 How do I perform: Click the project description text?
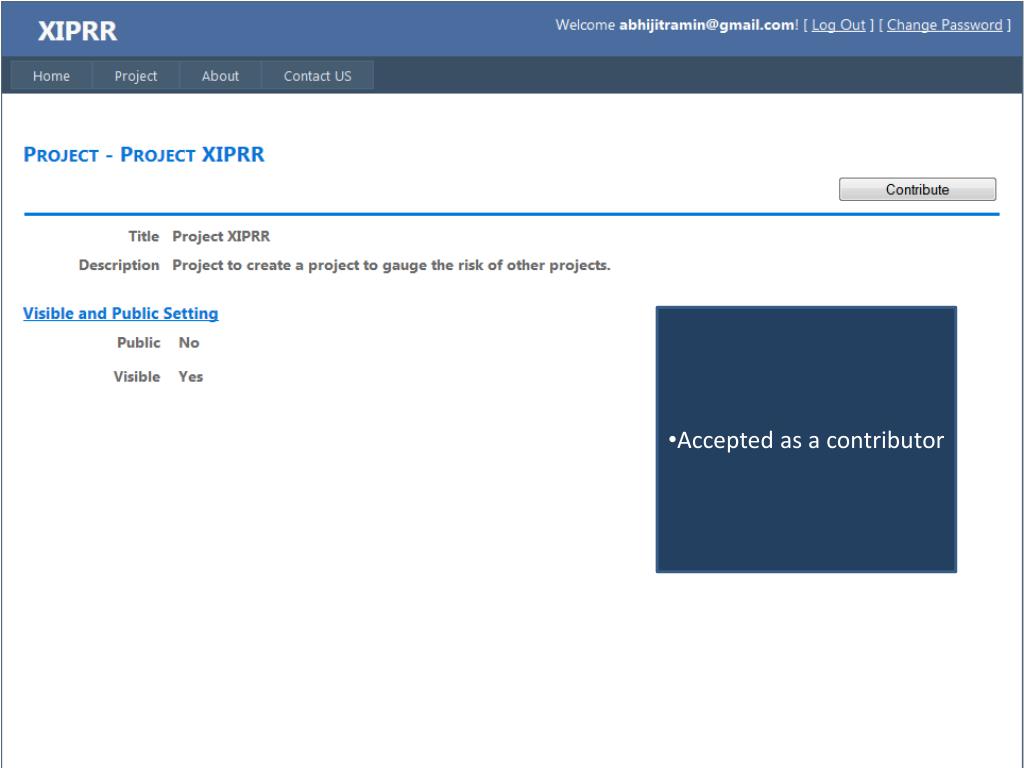point(391,265)
